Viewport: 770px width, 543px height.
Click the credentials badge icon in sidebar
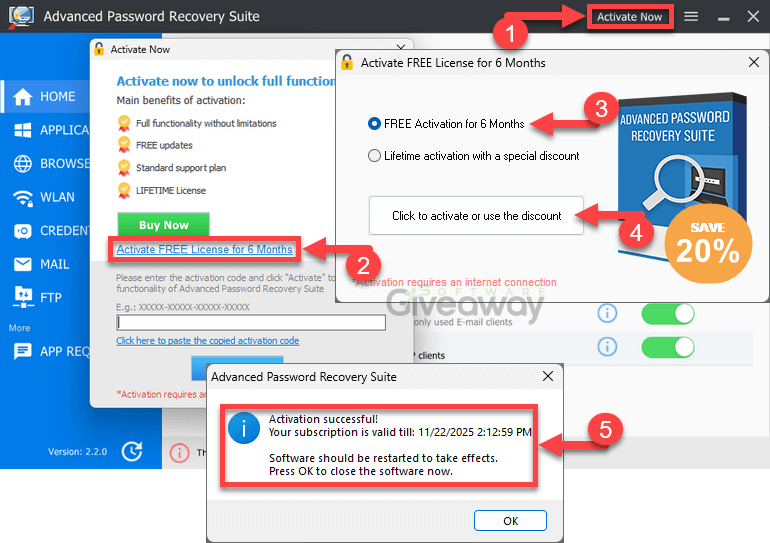[23, 231]
